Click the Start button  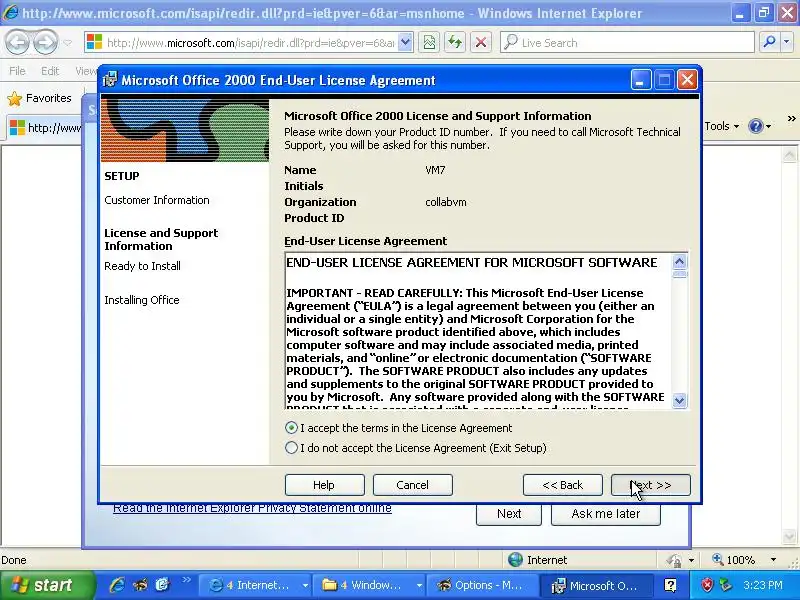(x=47, y=585)
